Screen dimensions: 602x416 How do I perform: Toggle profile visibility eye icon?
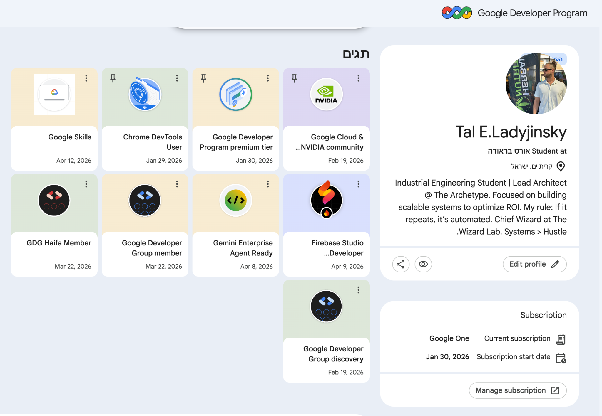point(423,264)
